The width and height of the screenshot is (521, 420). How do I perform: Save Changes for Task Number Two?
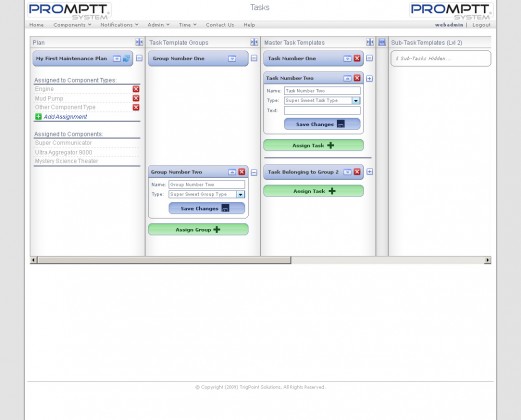tap(322, 124)
